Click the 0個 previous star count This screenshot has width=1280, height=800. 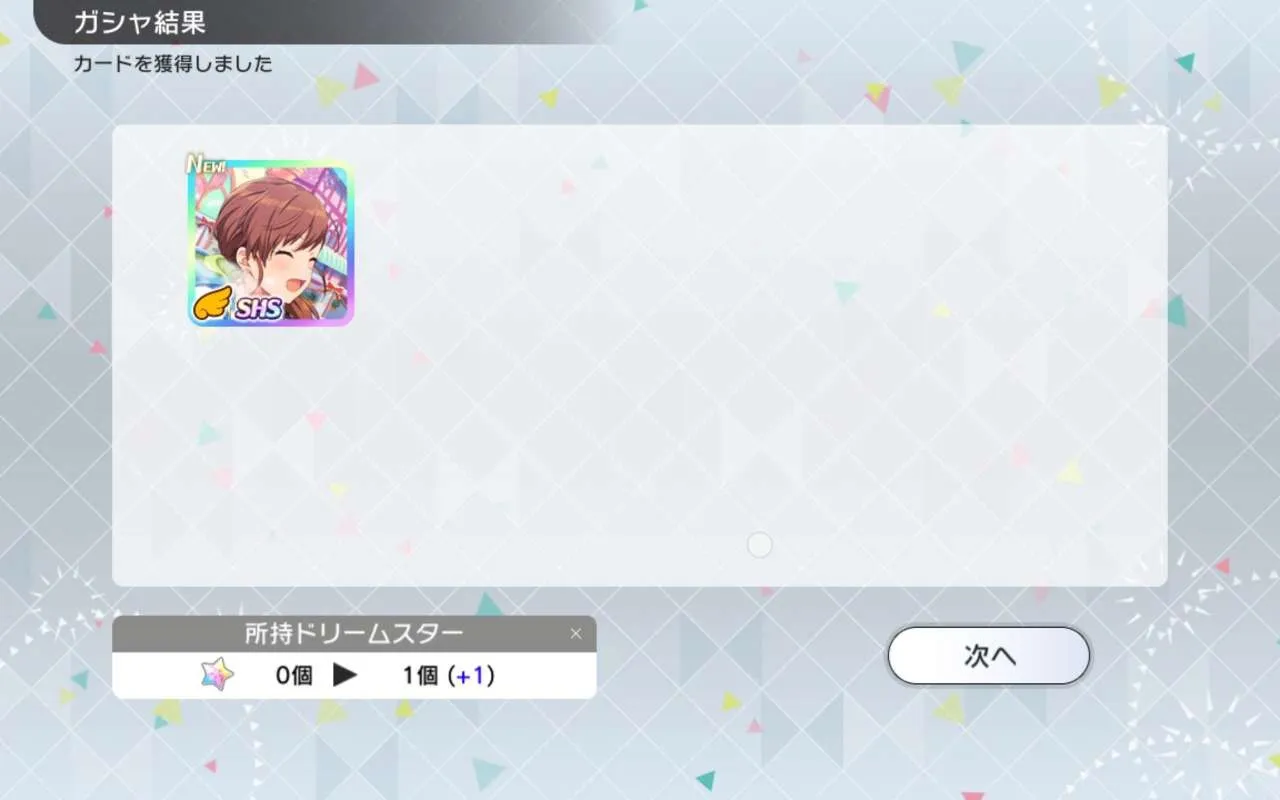coord(294,676)
